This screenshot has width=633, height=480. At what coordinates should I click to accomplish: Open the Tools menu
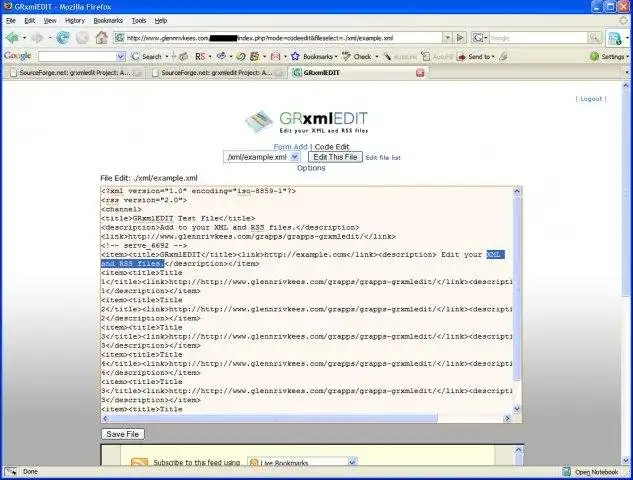point(138,21)
